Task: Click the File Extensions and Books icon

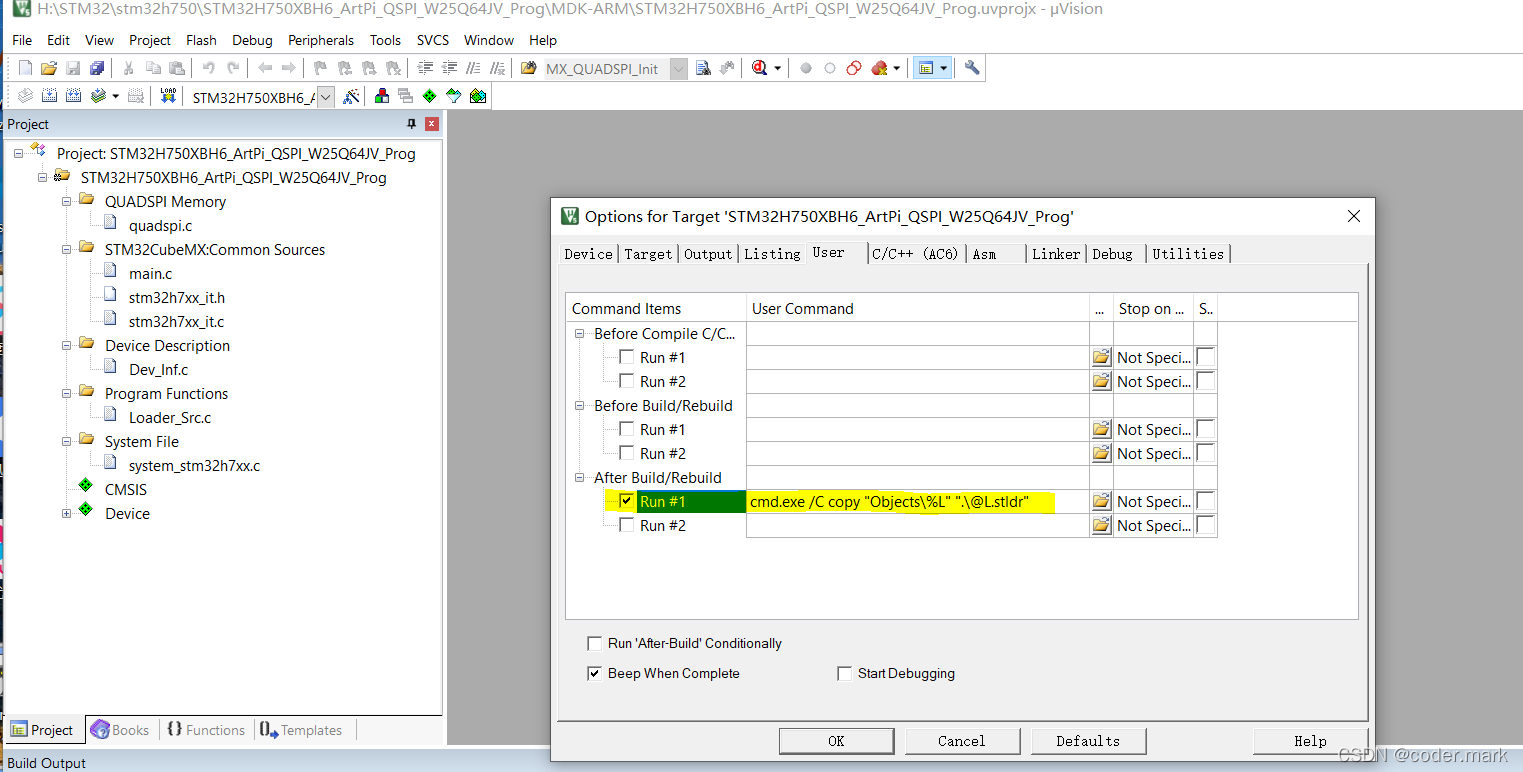Action: coord(381,96)
